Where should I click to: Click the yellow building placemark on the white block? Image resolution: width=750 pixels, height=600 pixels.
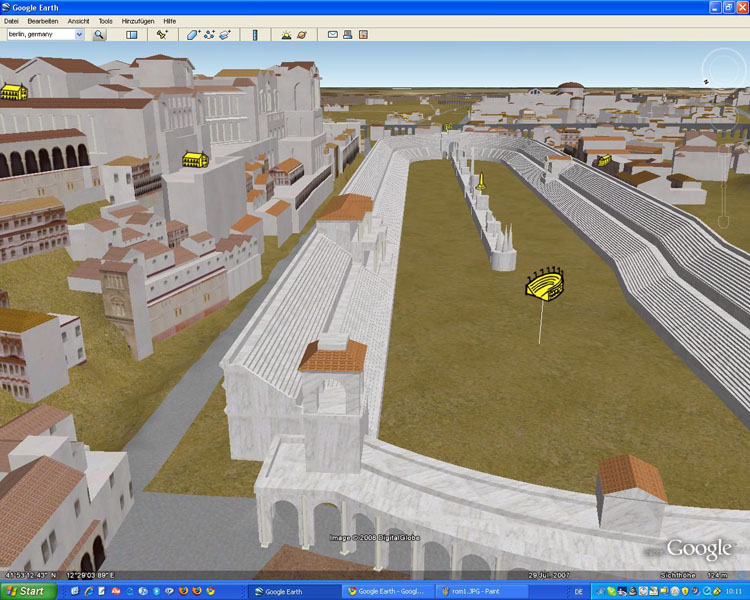click(195, 159)
